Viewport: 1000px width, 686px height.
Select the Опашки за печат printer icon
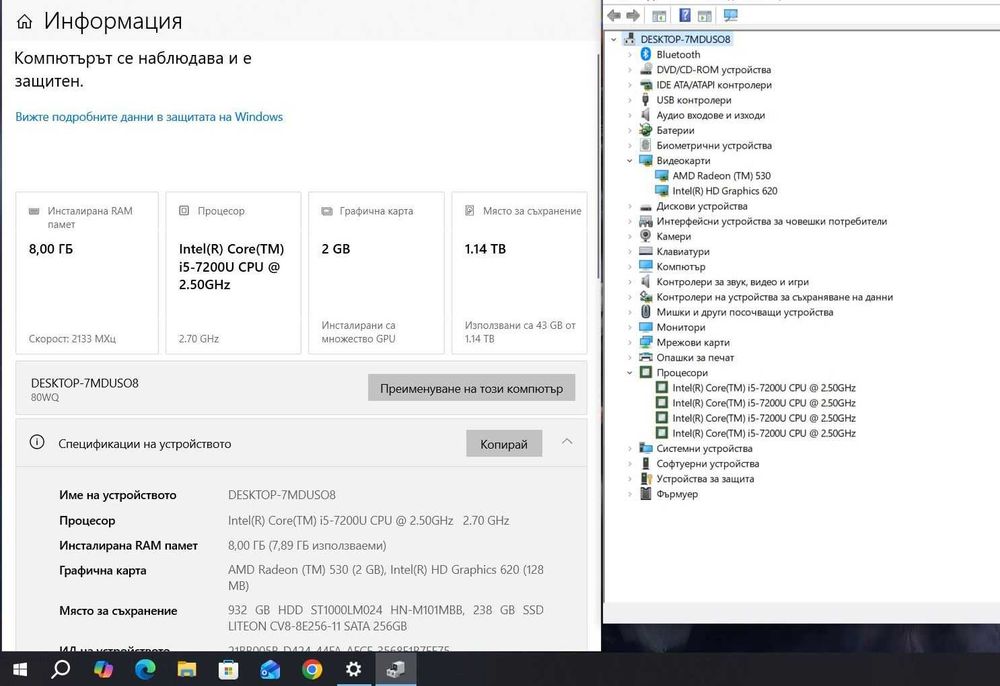pos(645,357)
